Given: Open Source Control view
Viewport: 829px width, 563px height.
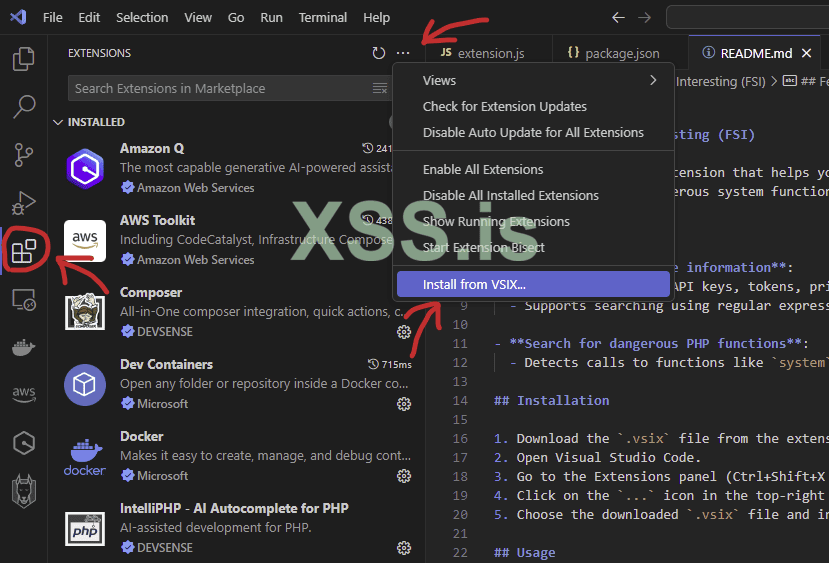Looking at the screenshot, I should [23, 155].
